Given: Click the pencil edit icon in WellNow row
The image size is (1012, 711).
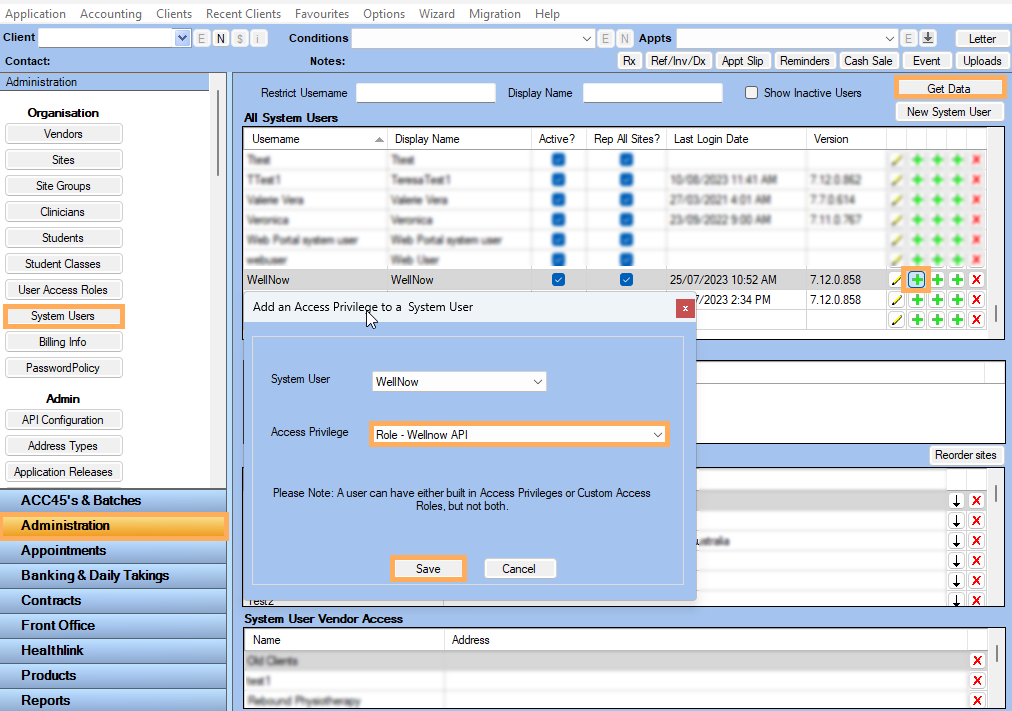Looking at the screenshot, I should point(896,280).
